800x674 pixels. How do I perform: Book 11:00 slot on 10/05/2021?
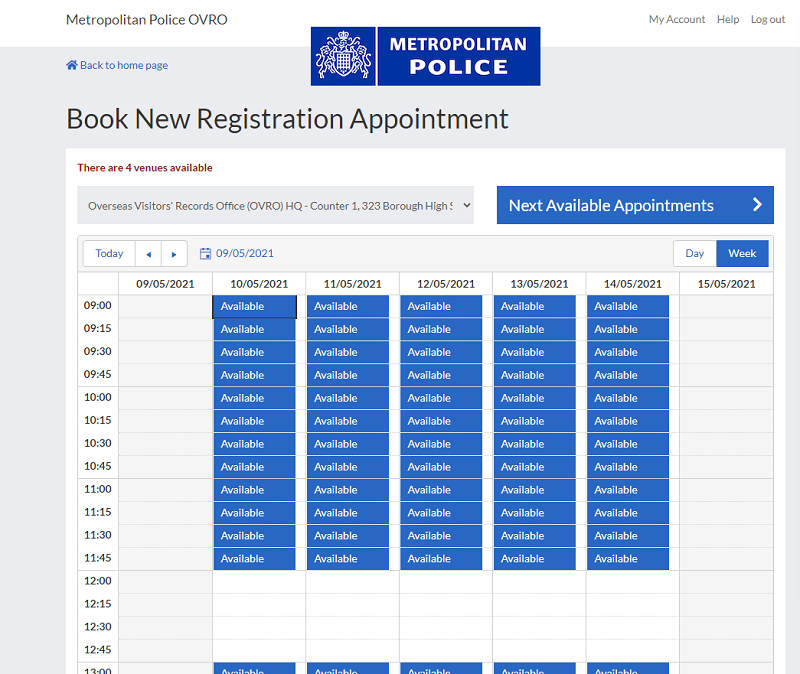point(255,490)
